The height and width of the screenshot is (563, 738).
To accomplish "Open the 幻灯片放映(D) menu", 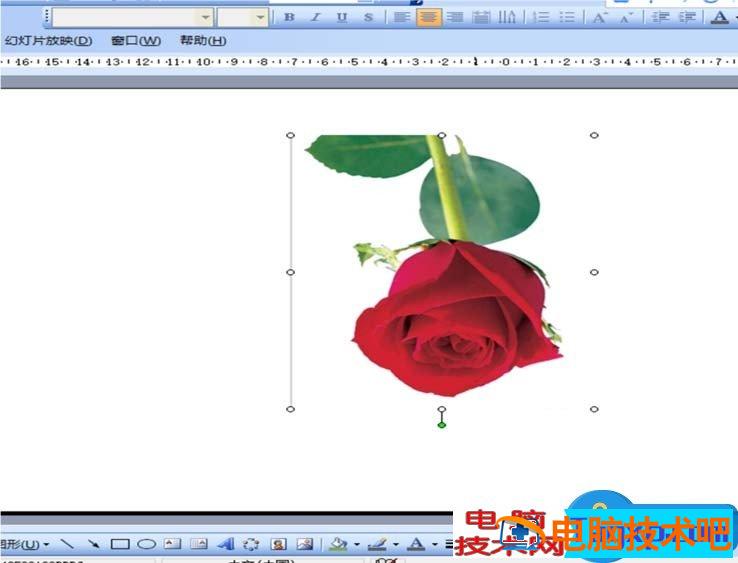I will (48, 41).
